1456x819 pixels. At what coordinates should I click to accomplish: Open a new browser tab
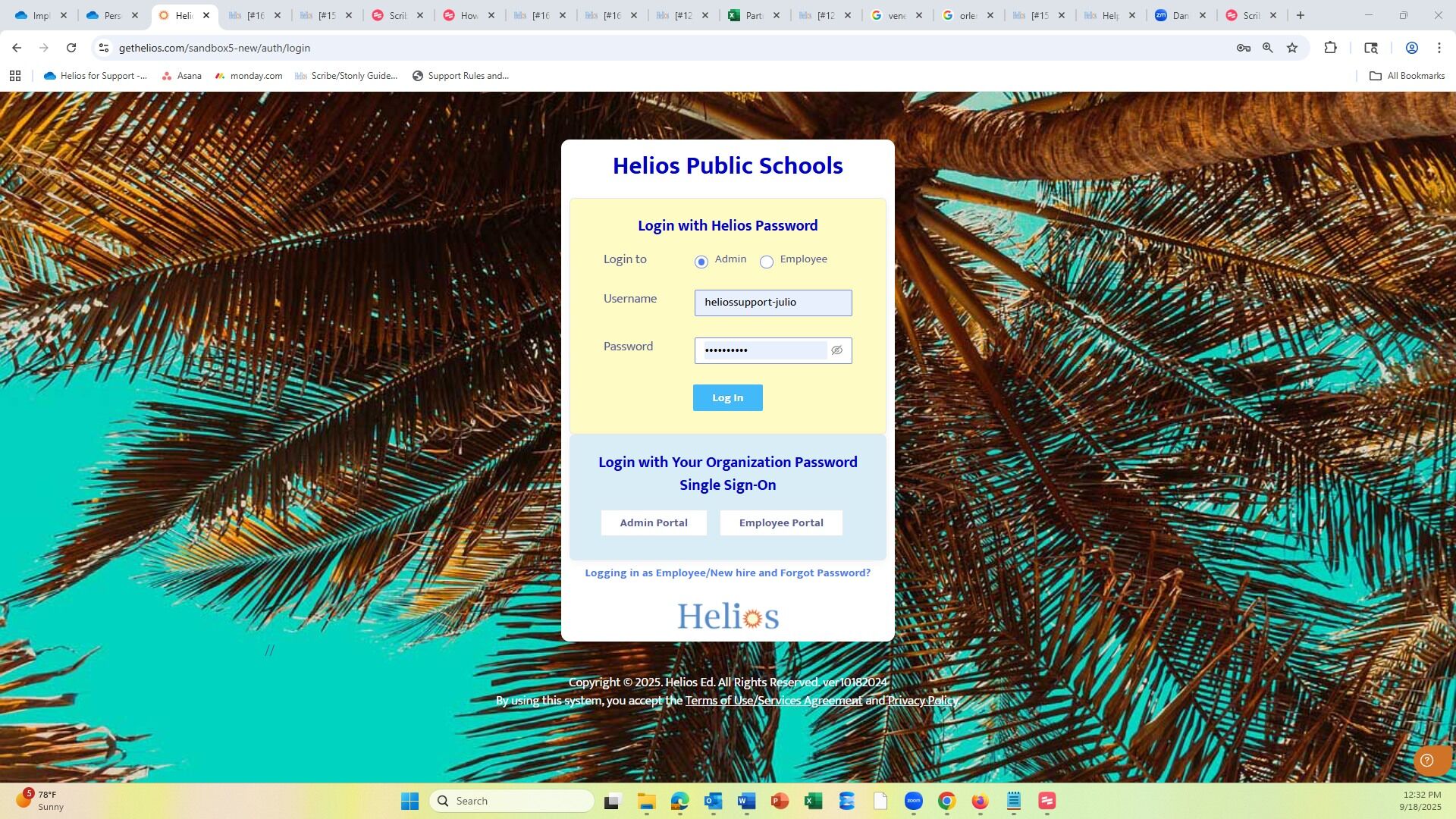(x=1301, y=15)
